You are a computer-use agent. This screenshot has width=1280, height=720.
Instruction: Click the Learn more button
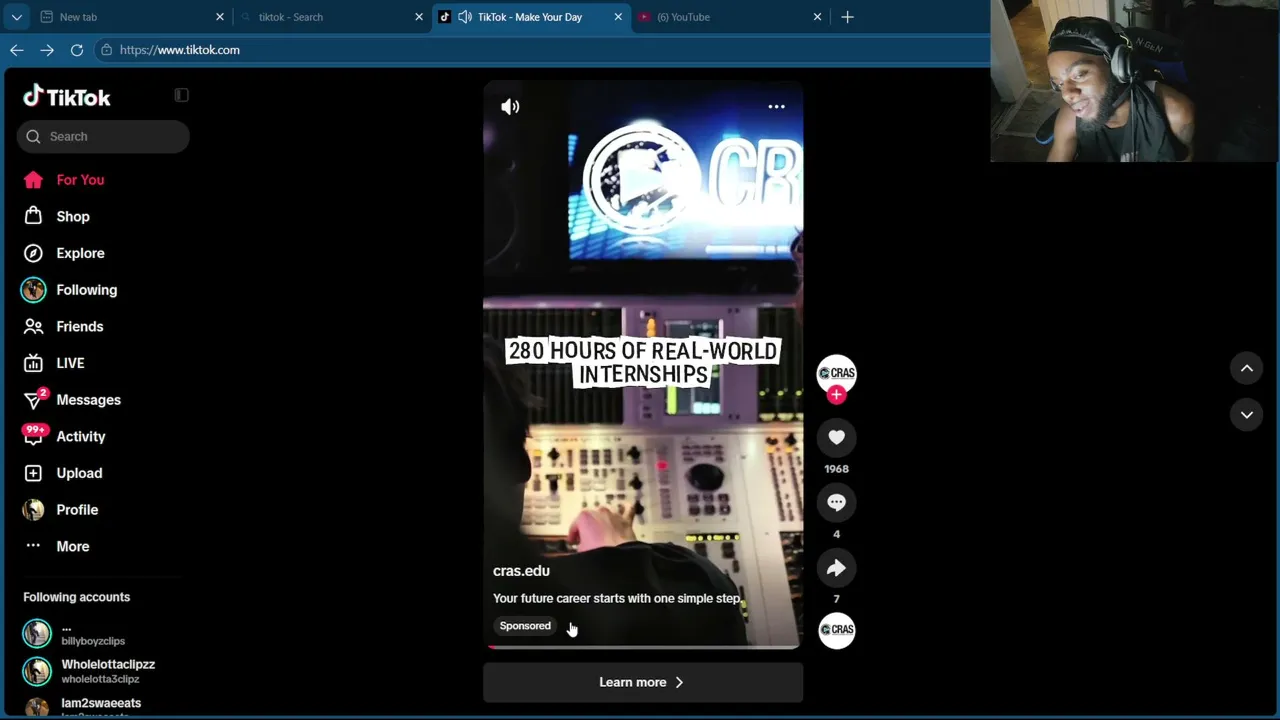coord(643,682)
